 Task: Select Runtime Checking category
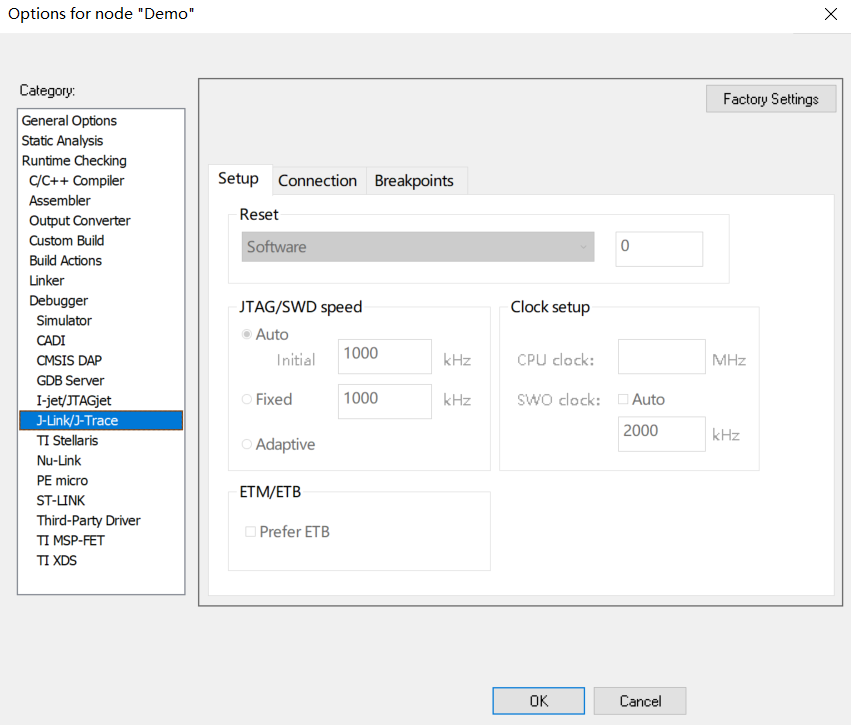point(74,161)
